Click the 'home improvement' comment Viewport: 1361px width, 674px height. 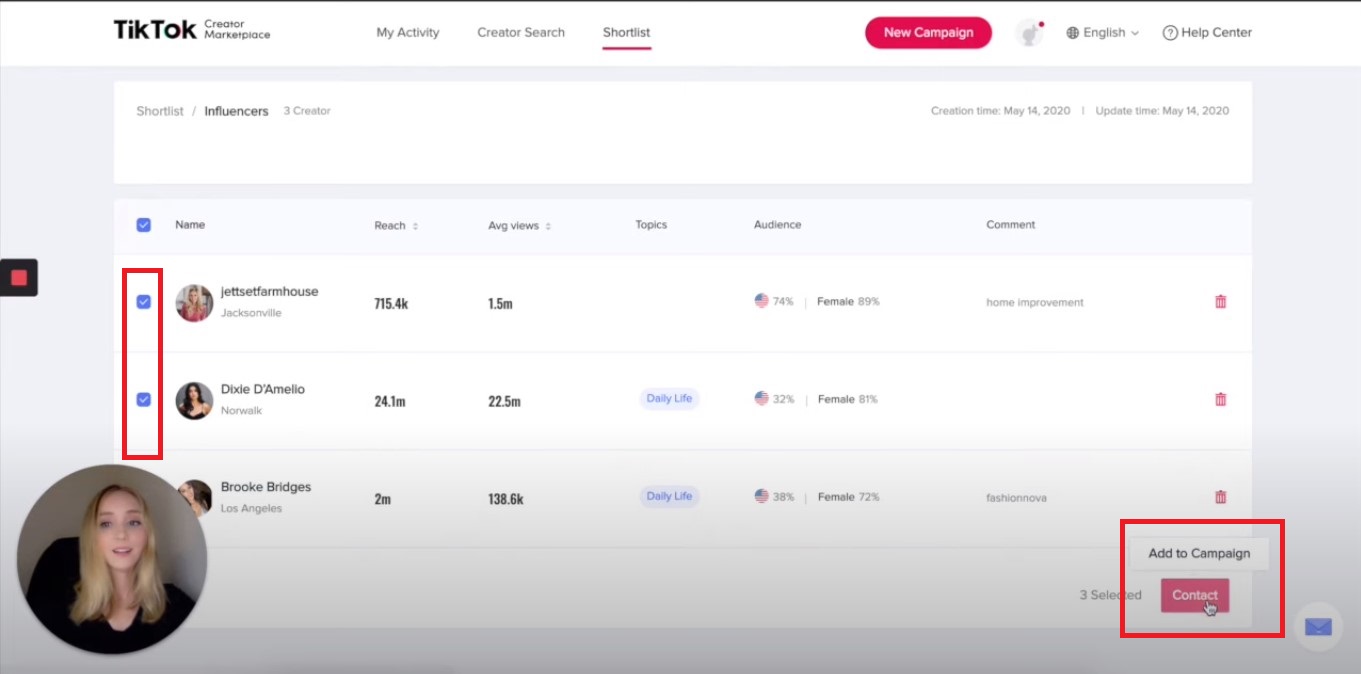pos(1035,302)
